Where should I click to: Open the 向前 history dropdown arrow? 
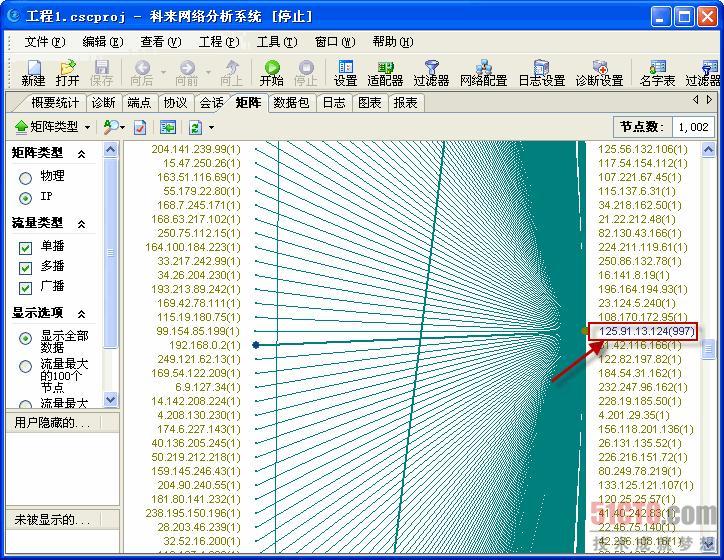coord(208,72)
